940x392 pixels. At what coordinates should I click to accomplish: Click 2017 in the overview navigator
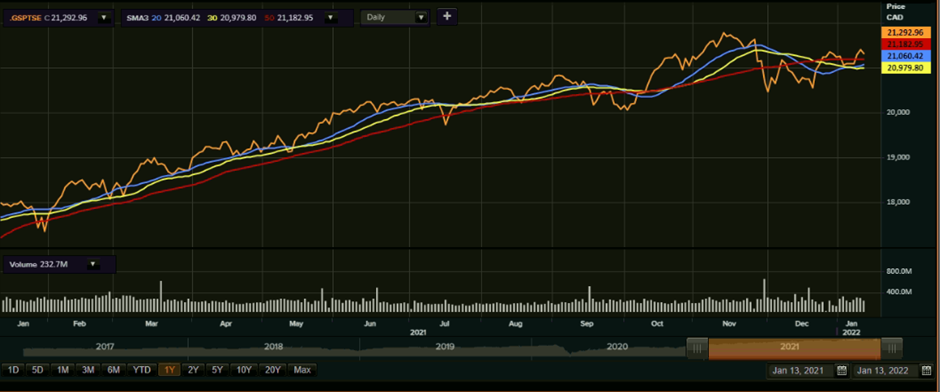click(105, 346)
